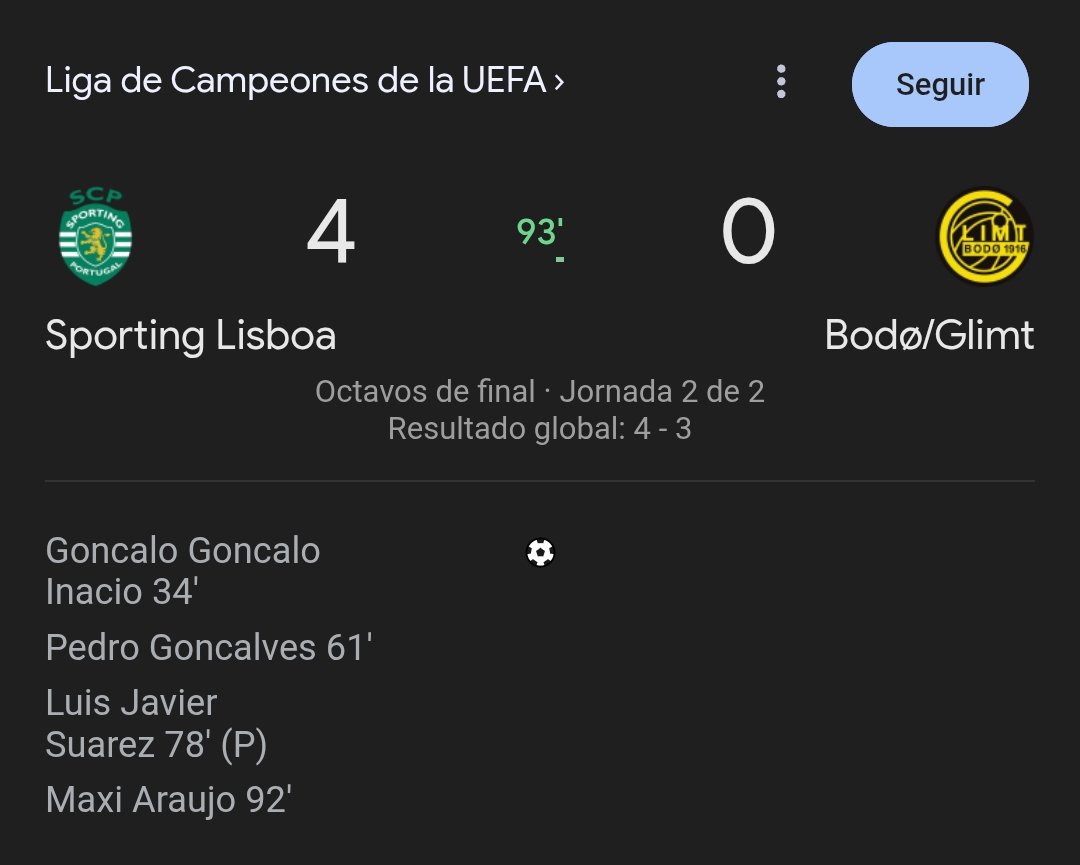
Task: Select scorer Pedro Goncalves 61'
Action: point(209,647)
